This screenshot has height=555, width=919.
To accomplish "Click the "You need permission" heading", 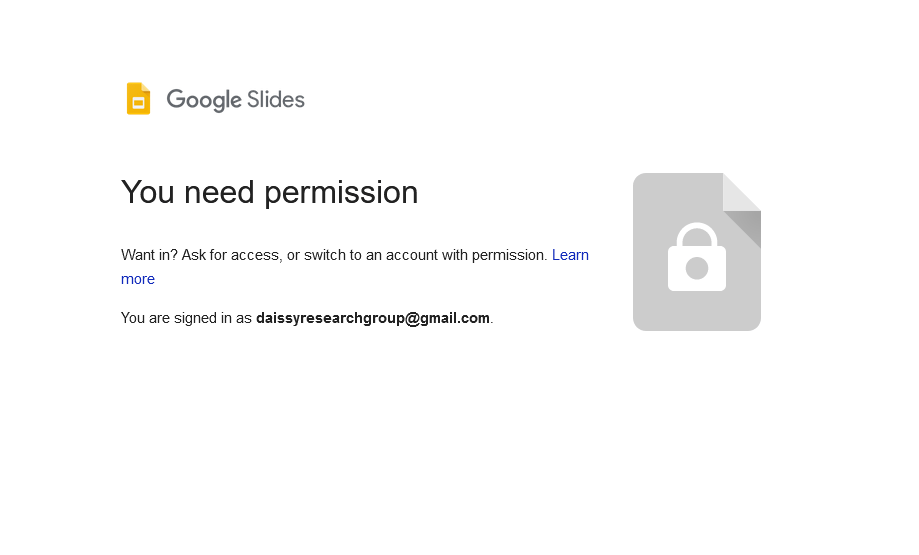I will coord(269,192).
